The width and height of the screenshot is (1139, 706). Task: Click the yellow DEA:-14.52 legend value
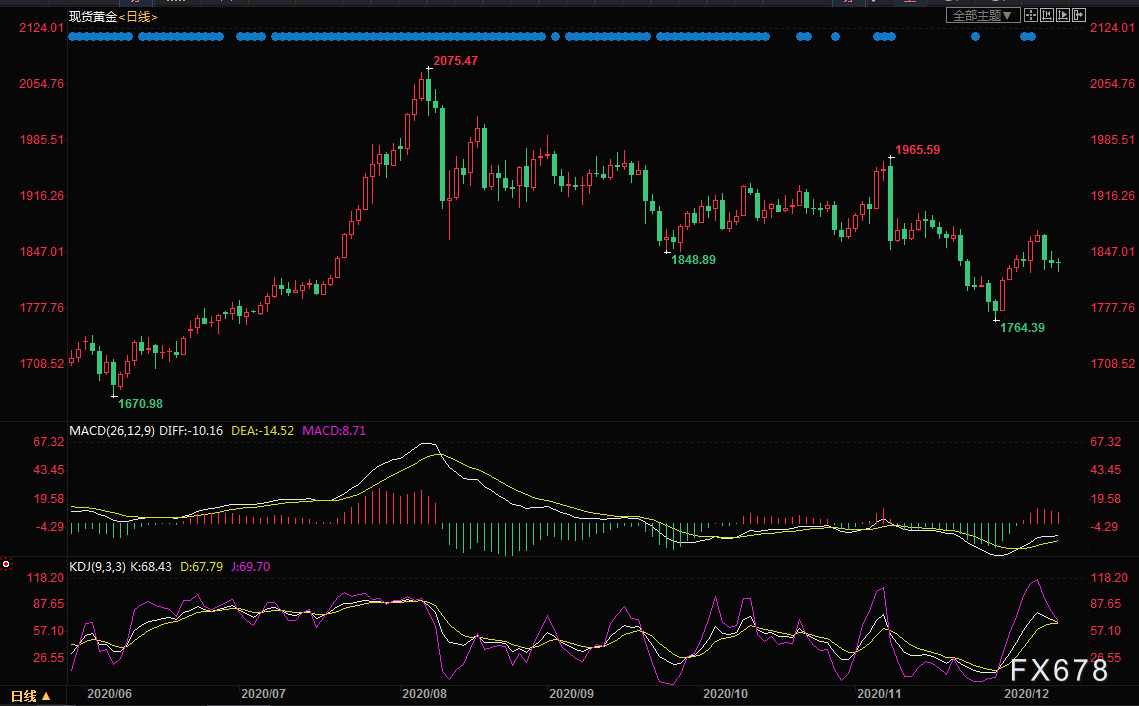tap(262, 431)
